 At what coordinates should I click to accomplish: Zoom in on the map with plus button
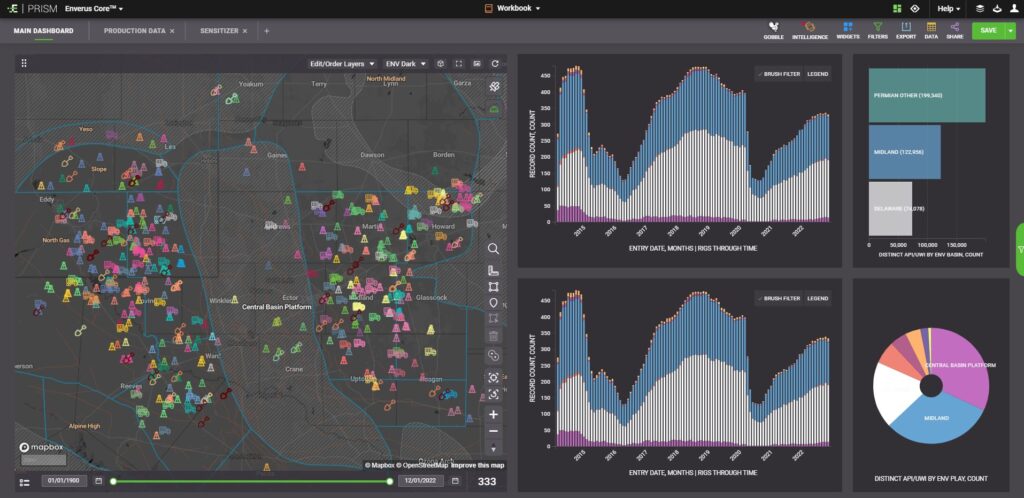click(493, 414)
